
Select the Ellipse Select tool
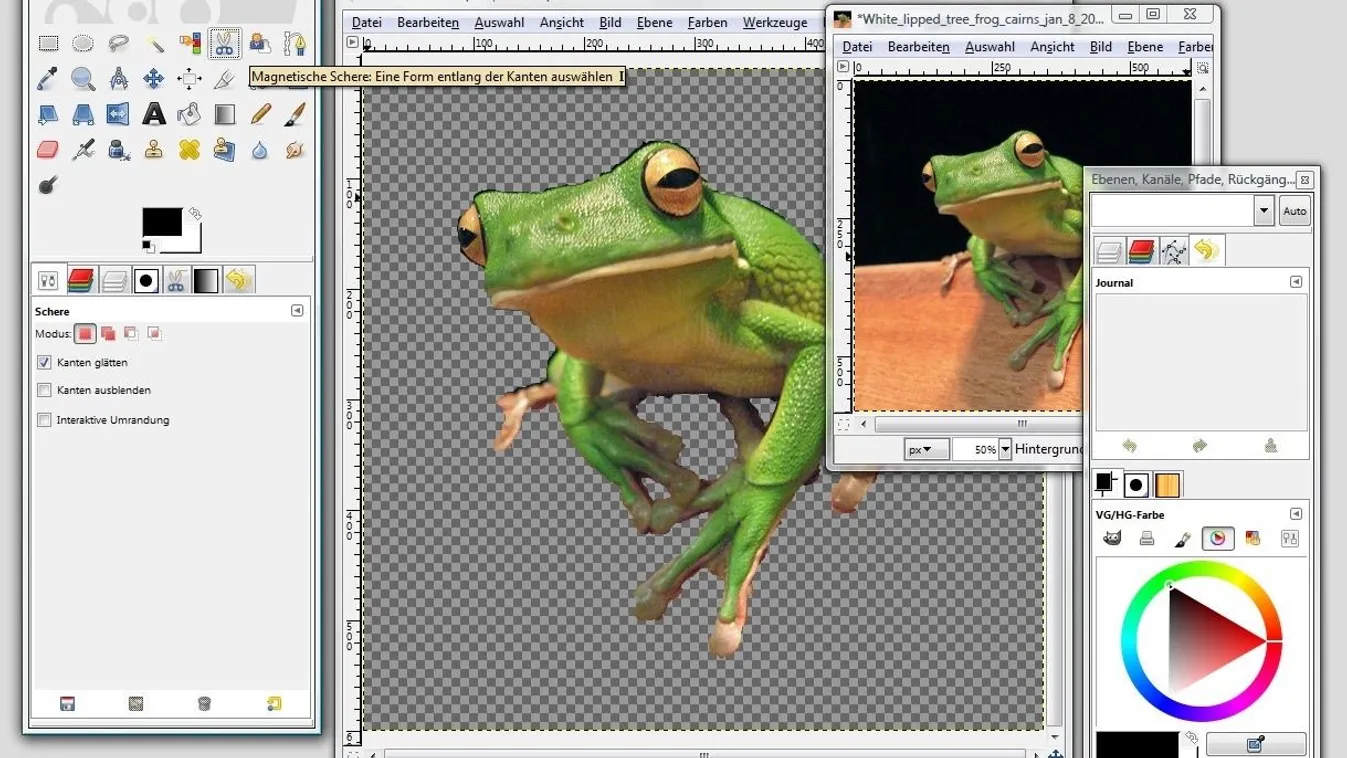(x=83, y=44)
